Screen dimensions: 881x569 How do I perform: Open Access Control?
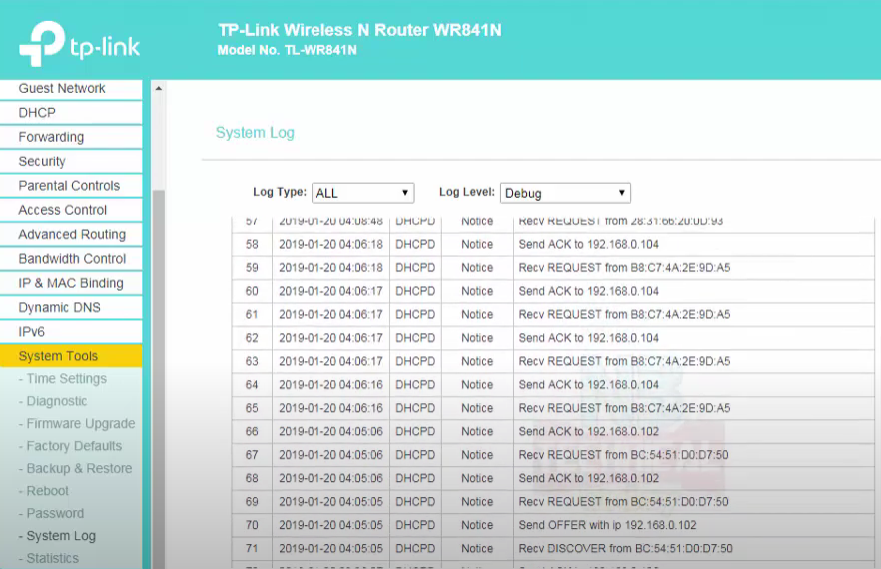click(62, 210)
